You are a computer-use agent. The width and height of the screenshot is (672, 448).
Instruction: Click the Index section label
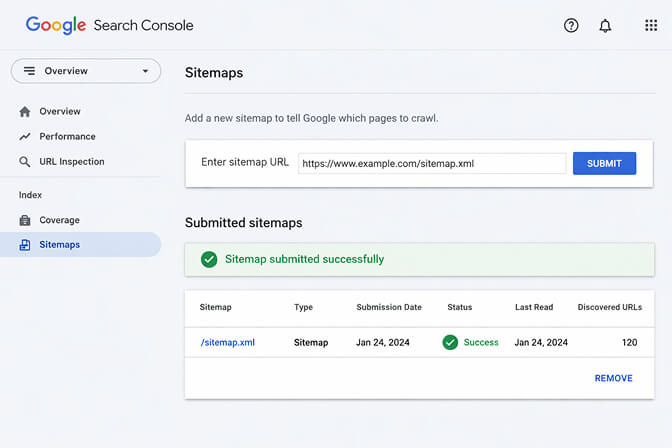[30, 195]
